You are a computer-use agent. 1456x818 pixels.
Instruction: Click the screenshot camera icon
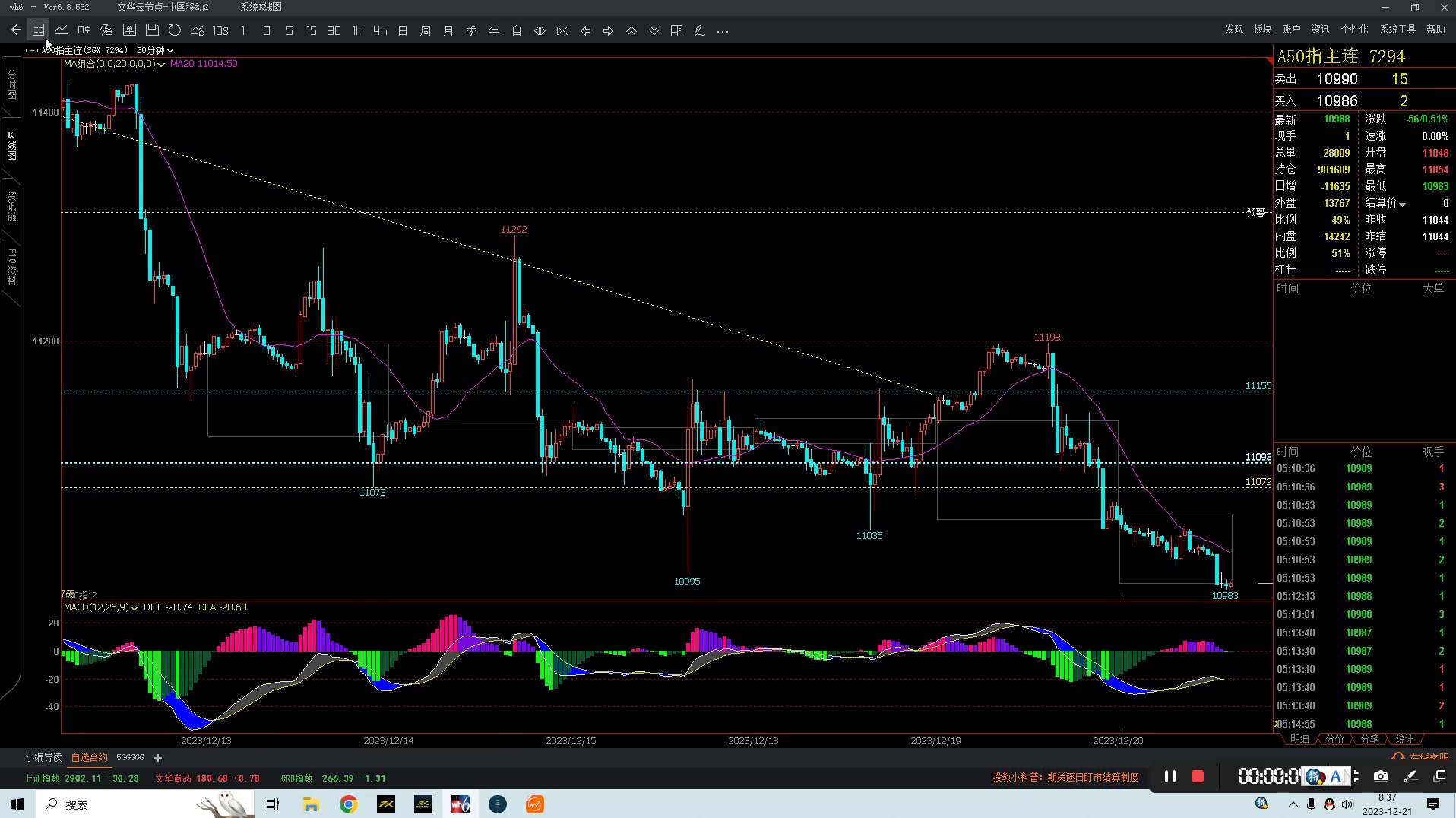point(1380,776)
